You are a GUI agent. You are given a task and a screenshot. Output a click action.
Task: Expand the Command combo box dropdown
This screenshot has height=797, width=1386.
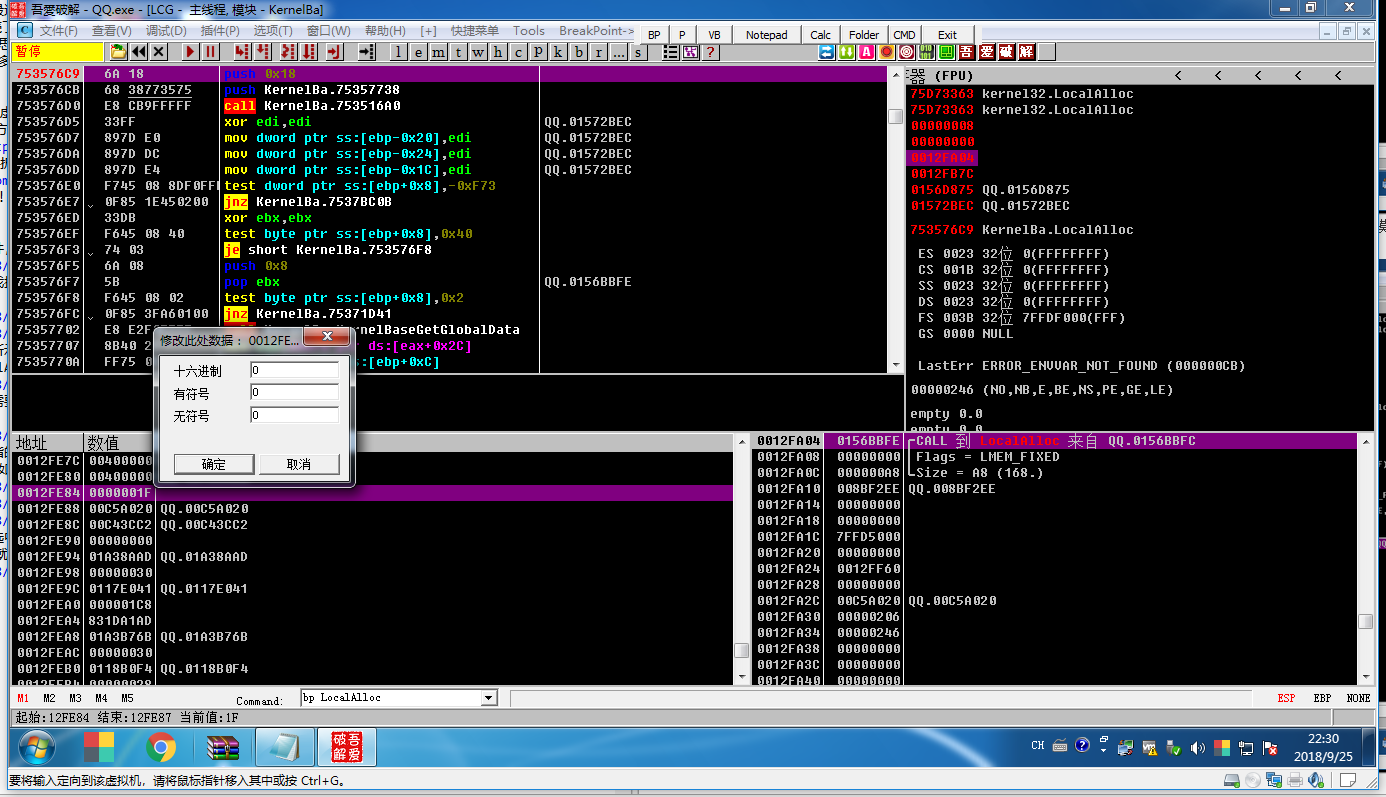click(489, 698)
